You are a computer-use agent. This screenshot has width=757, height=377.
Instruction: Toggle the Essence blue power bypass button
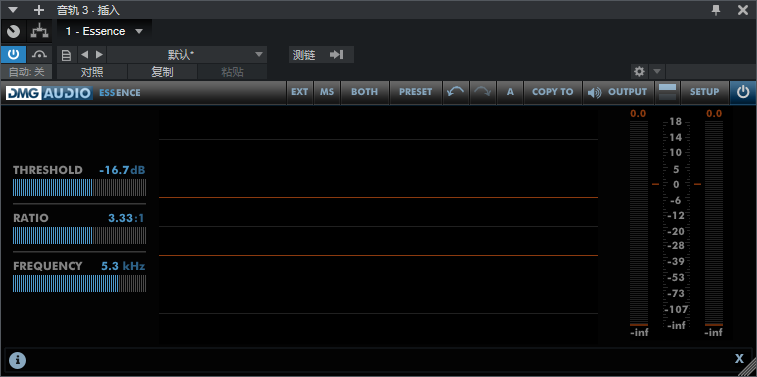743,92
